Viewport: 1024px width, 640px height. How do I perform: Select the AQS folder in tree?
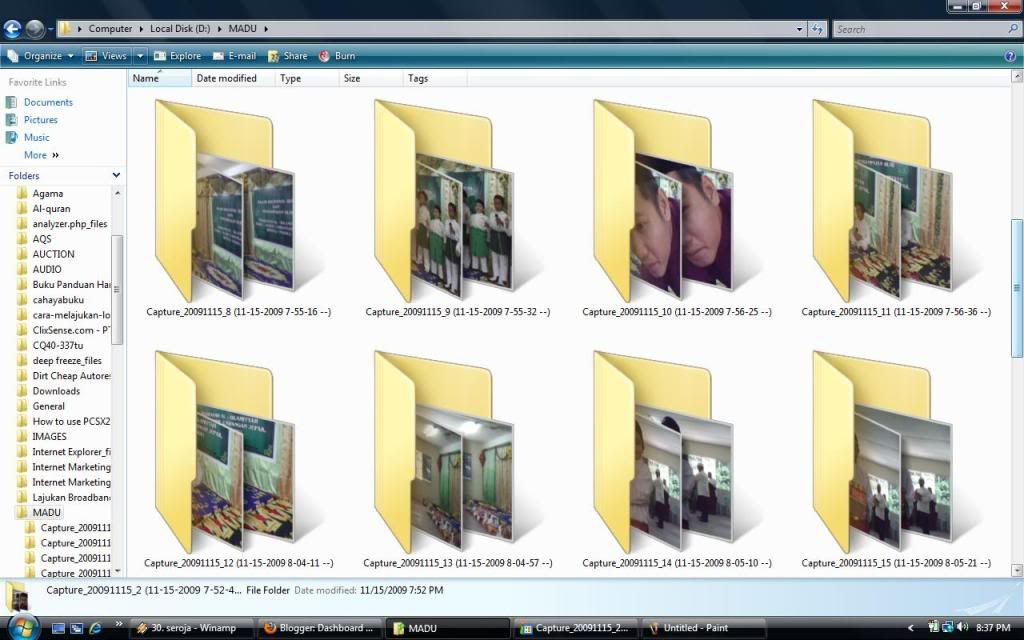(x=42, y=239)
